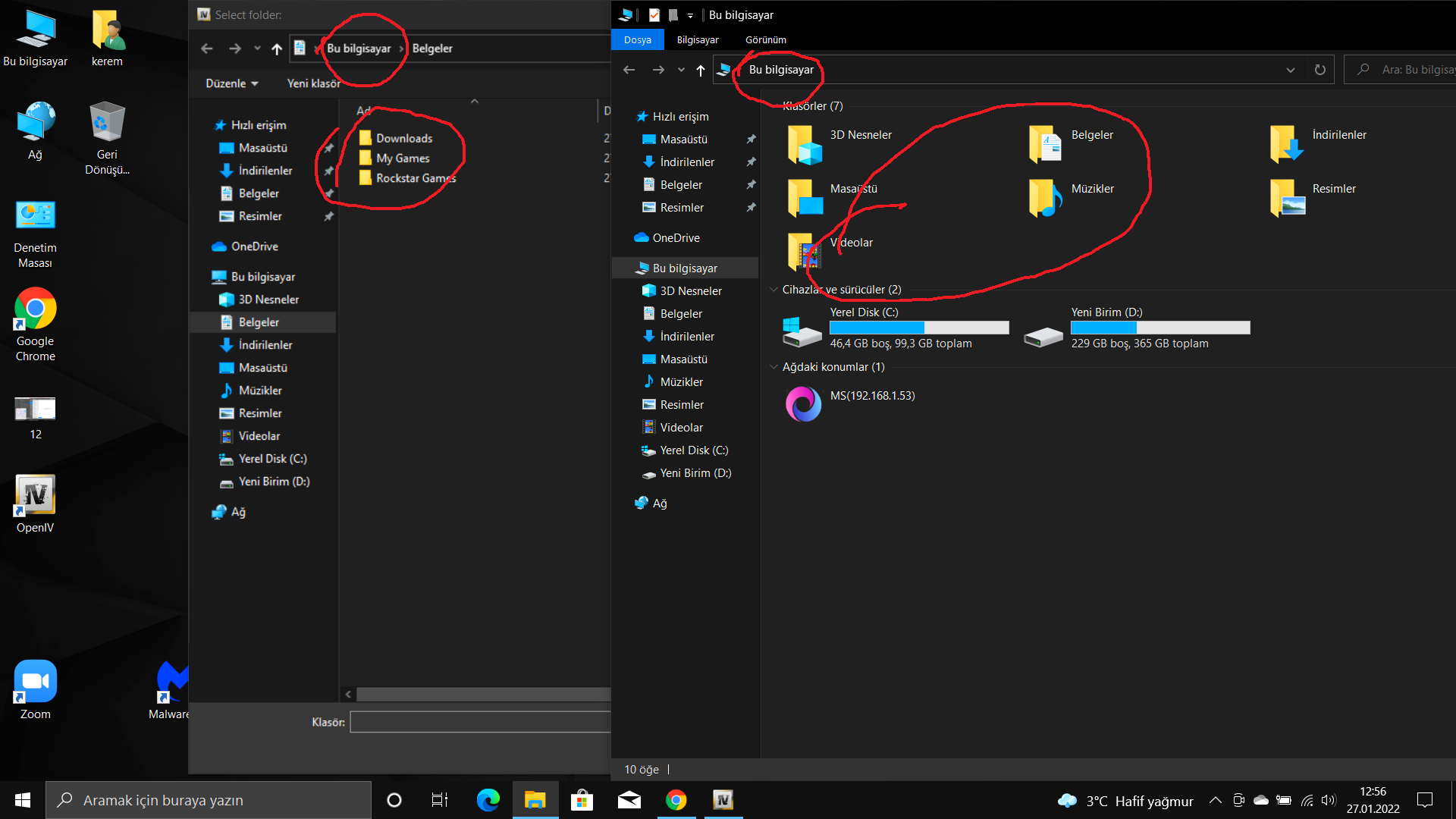1456x819 pixels.
Task: Collapse the Cihazlar ve sürücüler group
Action: coord(773,290)
